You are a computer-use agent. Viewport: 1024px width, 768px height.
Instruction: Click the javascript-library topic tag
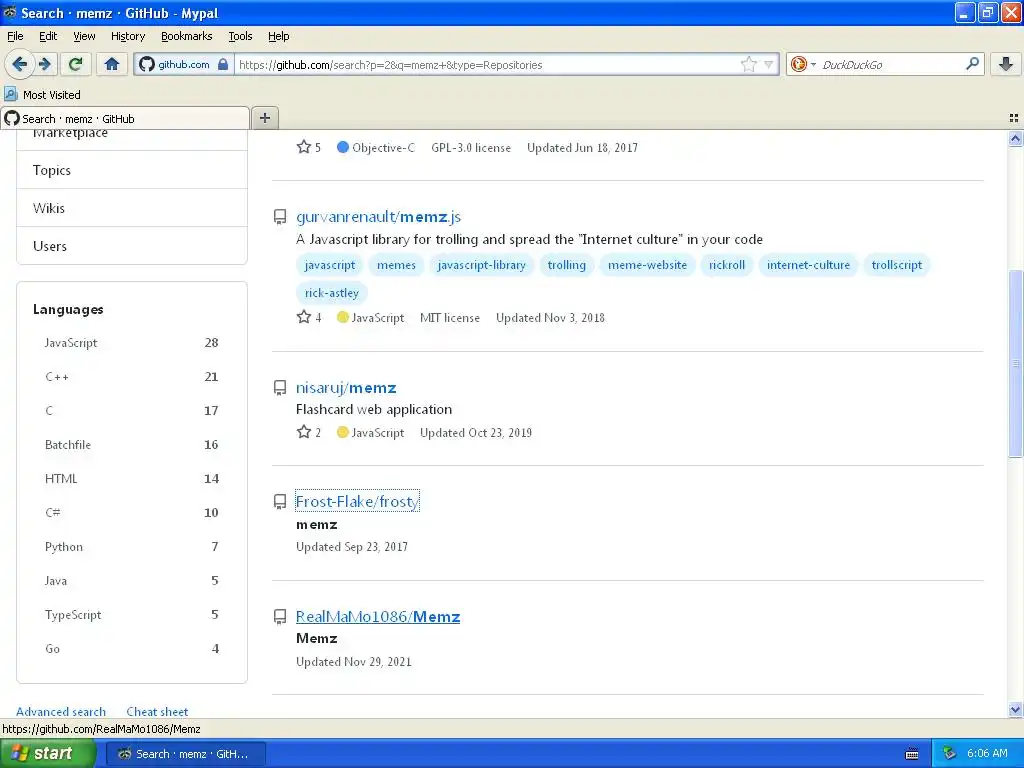click(481, 264)
